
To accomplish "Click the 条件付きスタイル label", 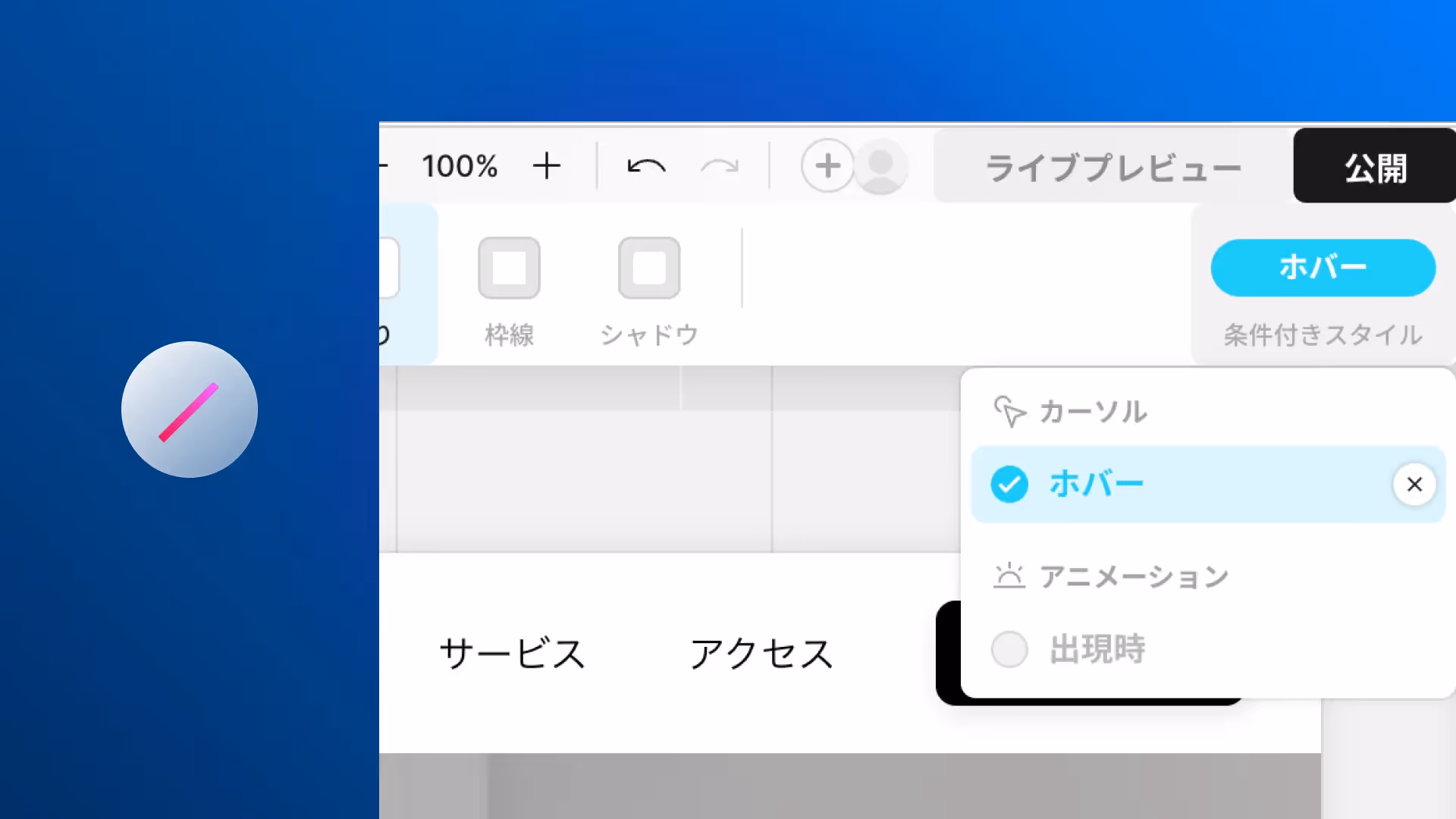I will tap(1323, 334).
